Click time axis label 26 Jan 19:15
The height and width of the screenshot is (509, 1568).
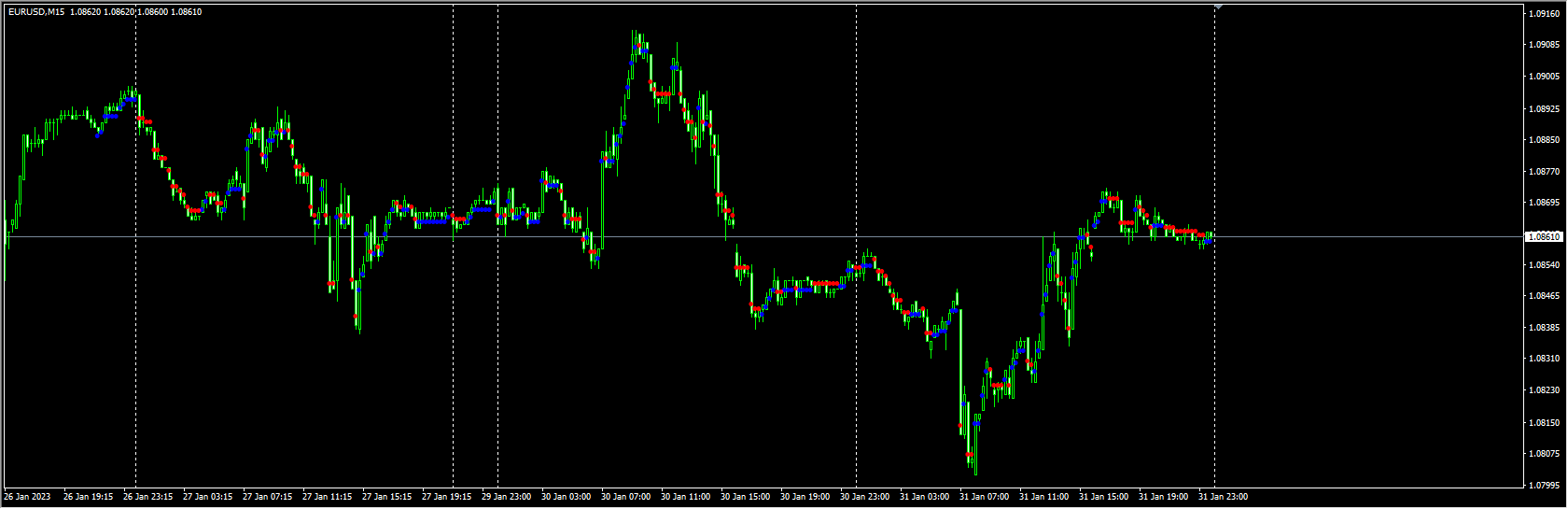point(88,497)
